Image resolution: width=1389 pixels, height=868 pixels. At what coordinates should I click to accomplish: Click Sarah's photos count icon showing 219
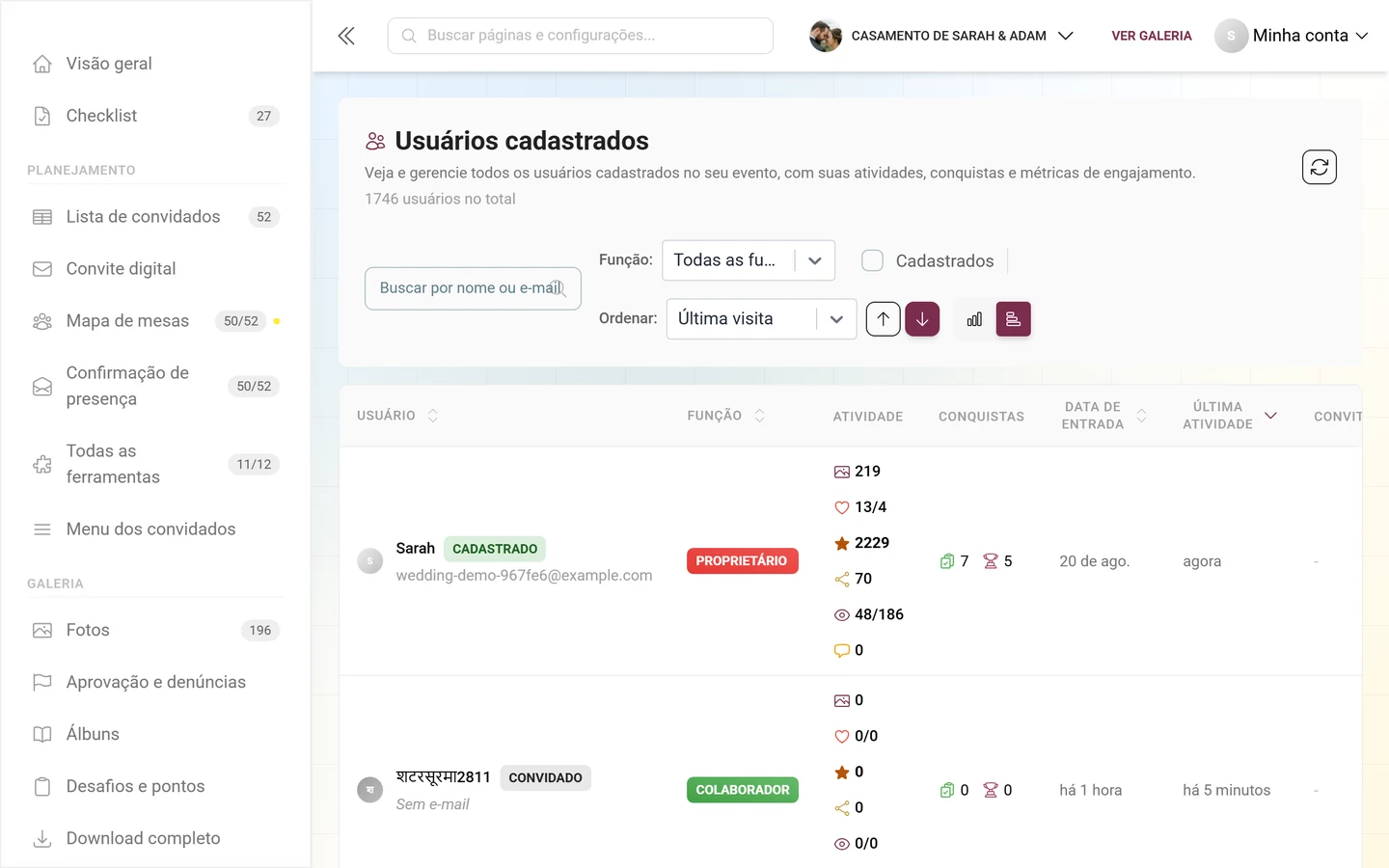pos(842,472)
